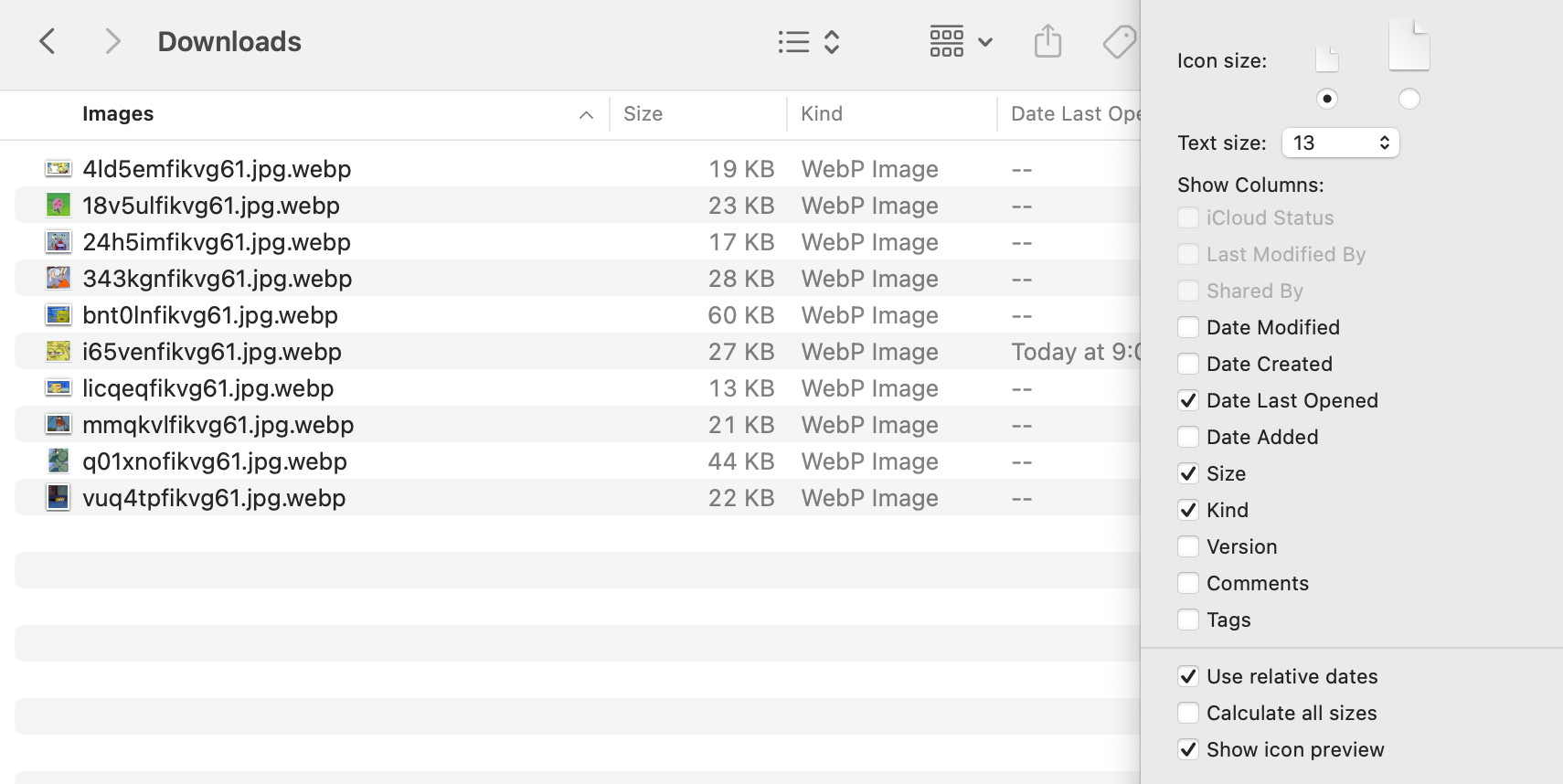Click the 44 KB size value

pos(741,461)
